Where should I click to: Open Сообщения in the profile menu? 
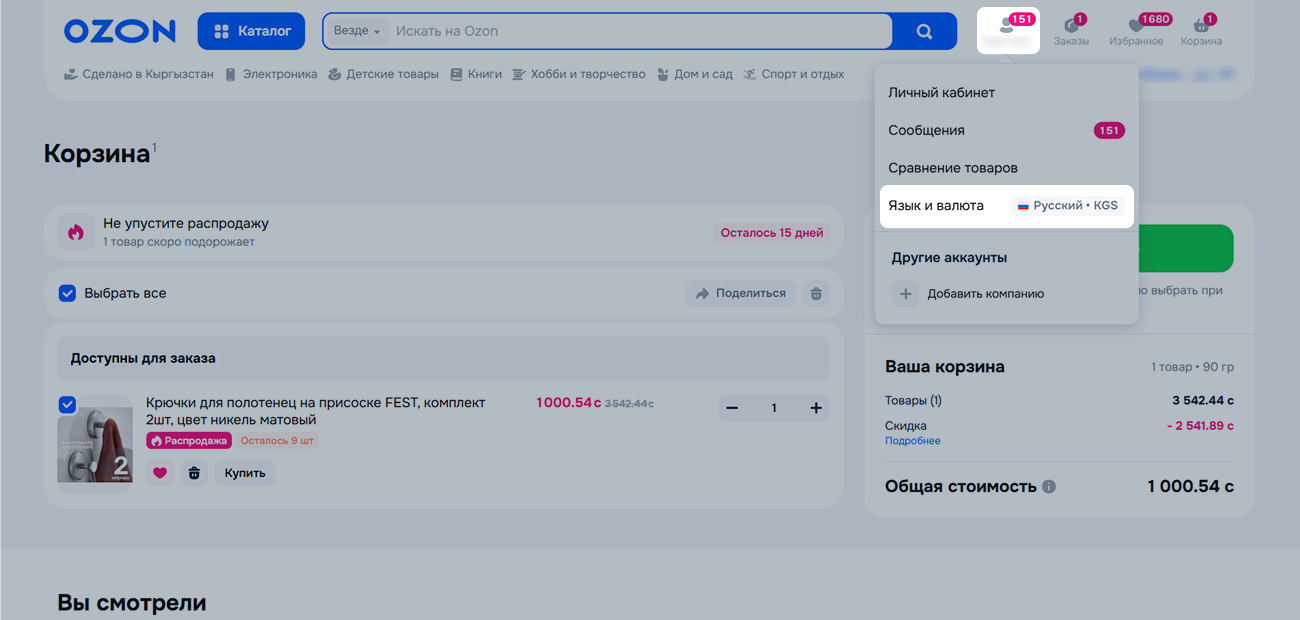pyautogui.click(x=926, y=131)
